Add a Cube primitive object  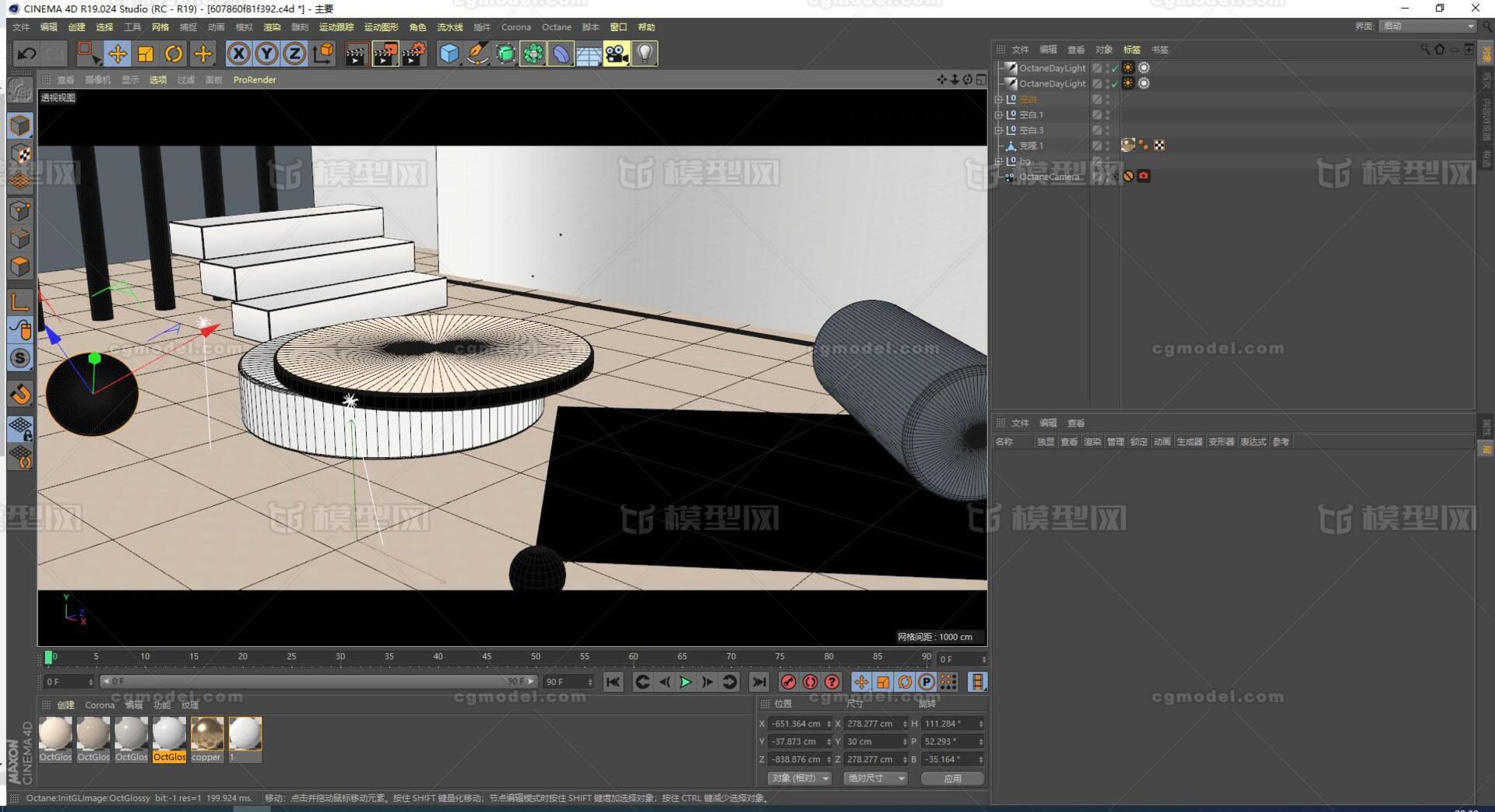(x=449, y=54)
